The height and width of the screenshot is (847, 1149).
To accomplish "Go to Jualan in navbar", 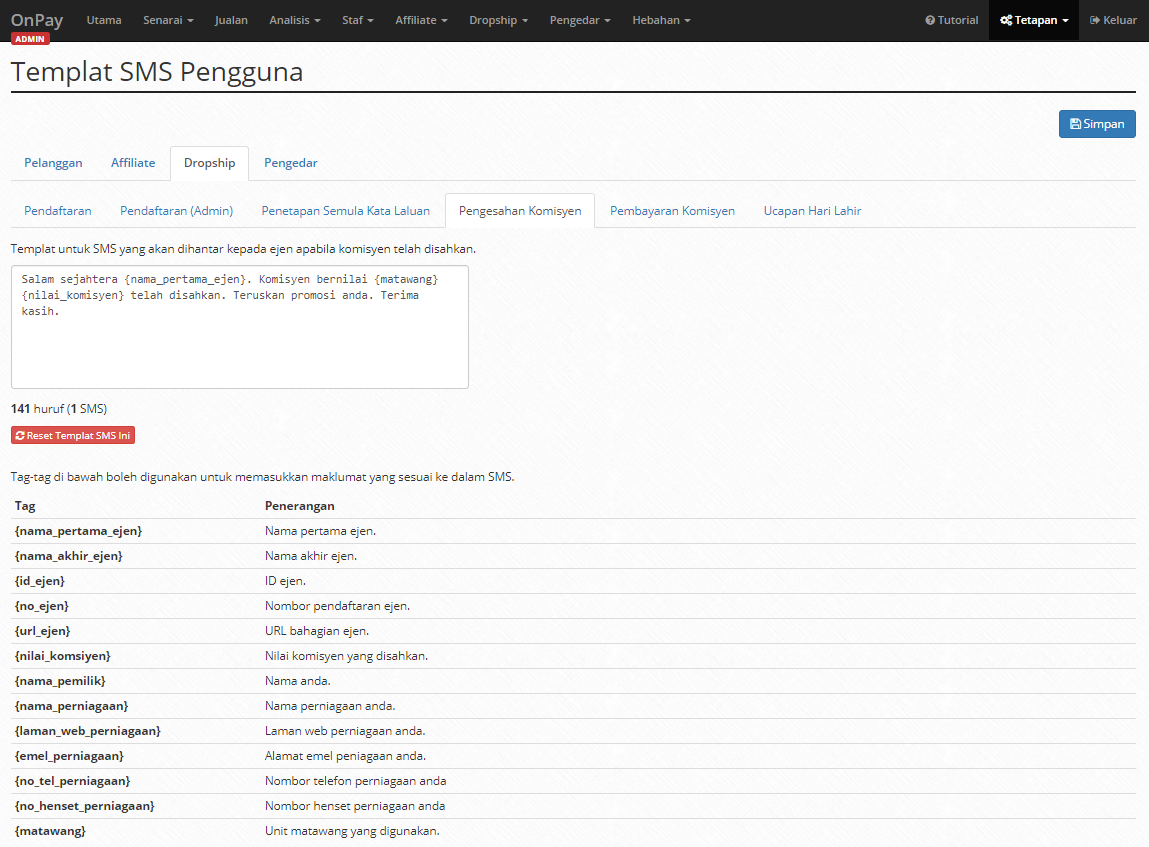I will coord(231,21).
